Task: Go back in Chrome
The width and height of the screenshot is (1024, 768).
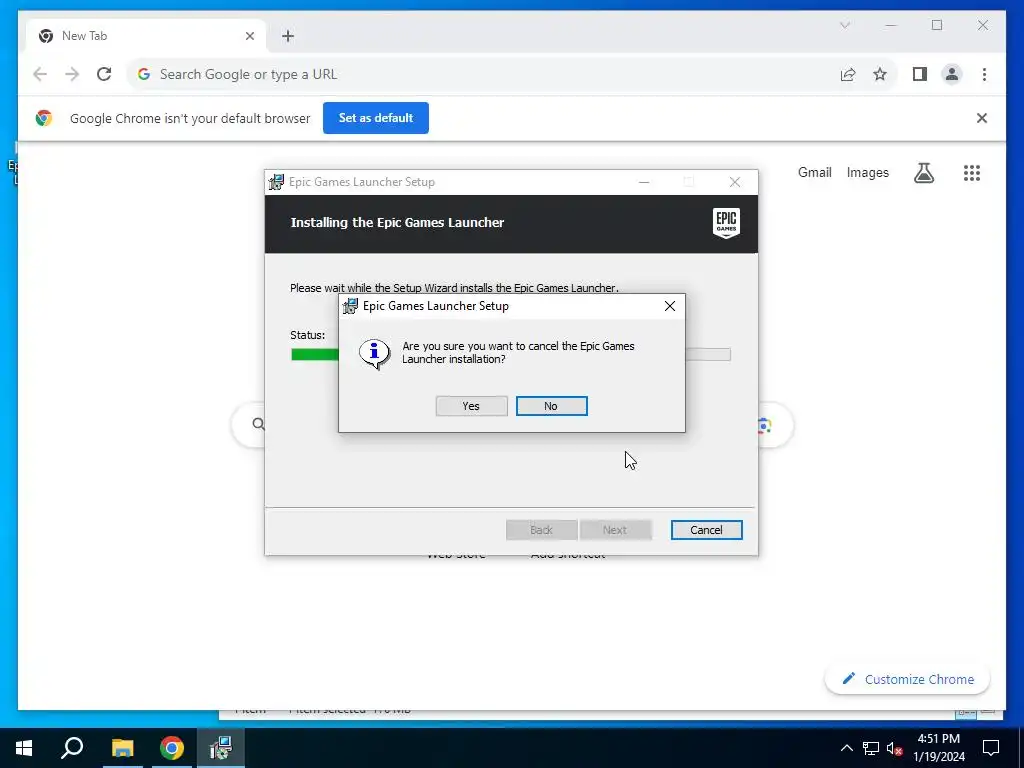Action: point(40,74)
